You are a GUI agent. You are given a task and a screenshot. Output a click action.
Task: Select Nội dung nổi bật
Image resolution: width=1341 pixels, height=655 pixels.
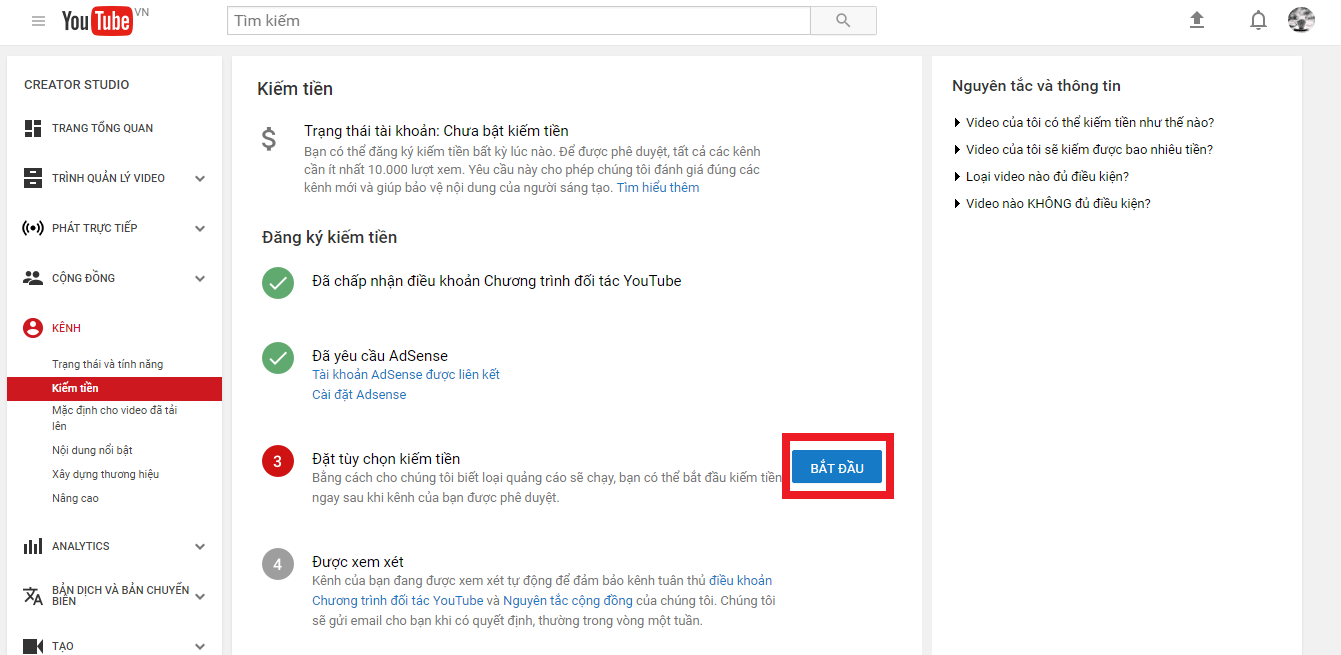(92, 450)
